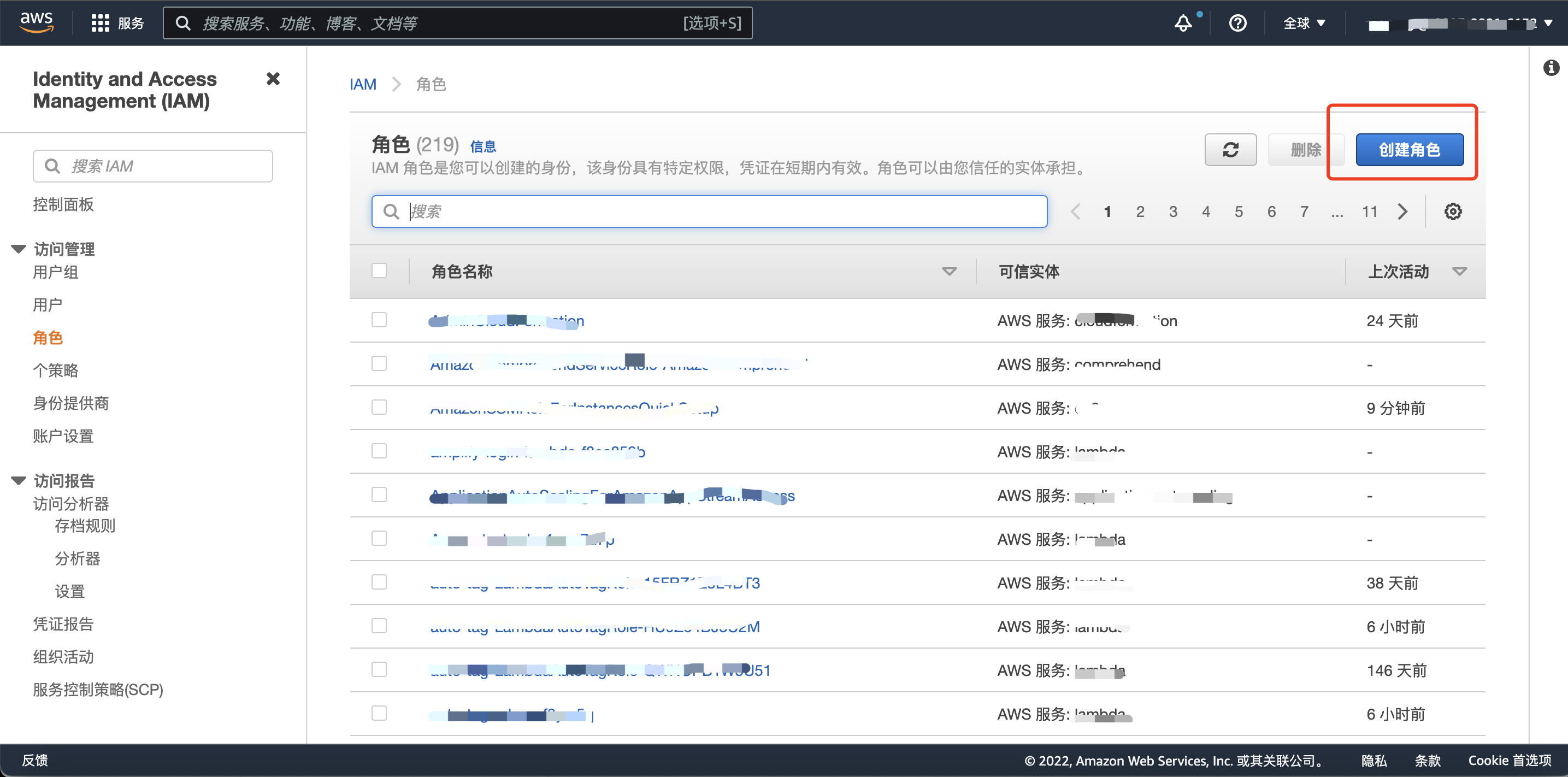The height and width of the screenshot is (777, 1568).
Task: Click the 反馈 footer link
Action: 35,761
